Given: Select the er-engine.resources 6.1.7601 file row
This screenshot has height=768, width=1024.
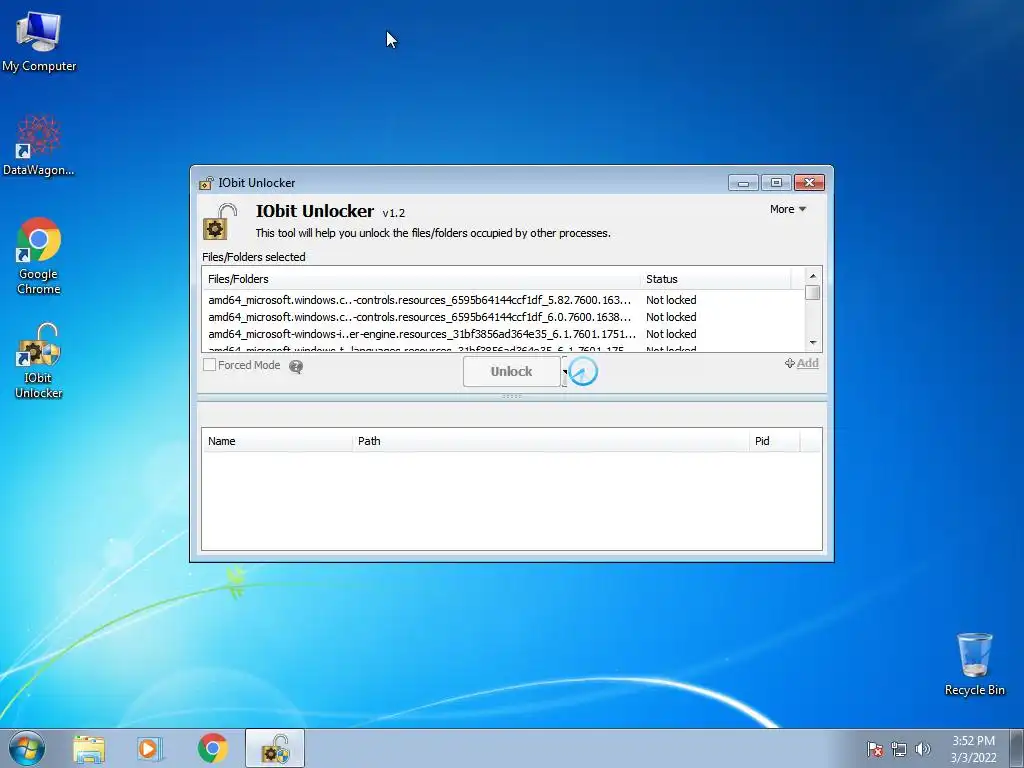Looking at the screenshot, I should (x=503, y=334).
